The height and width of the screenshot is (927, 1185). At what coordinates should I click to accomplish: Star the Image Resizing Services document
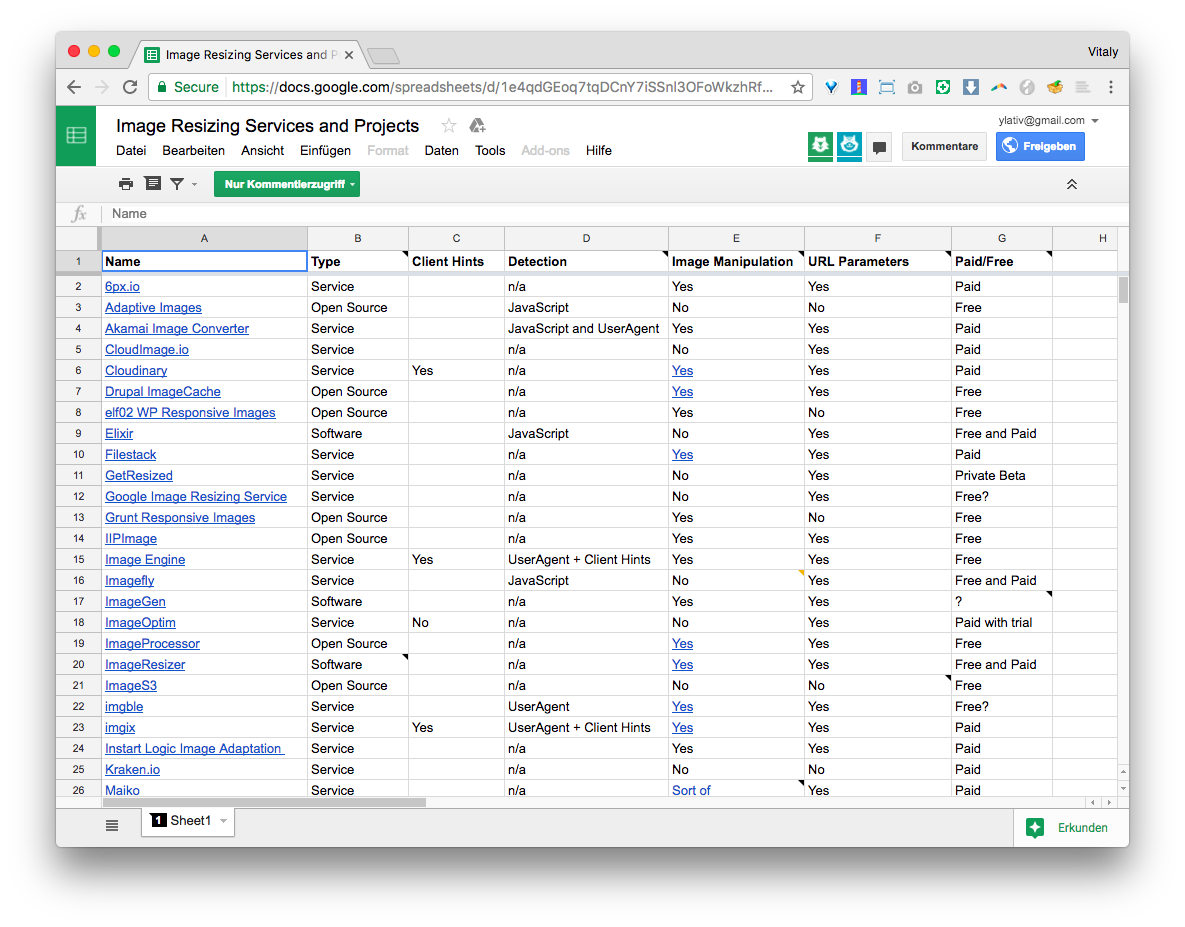(x=448, y=125)
